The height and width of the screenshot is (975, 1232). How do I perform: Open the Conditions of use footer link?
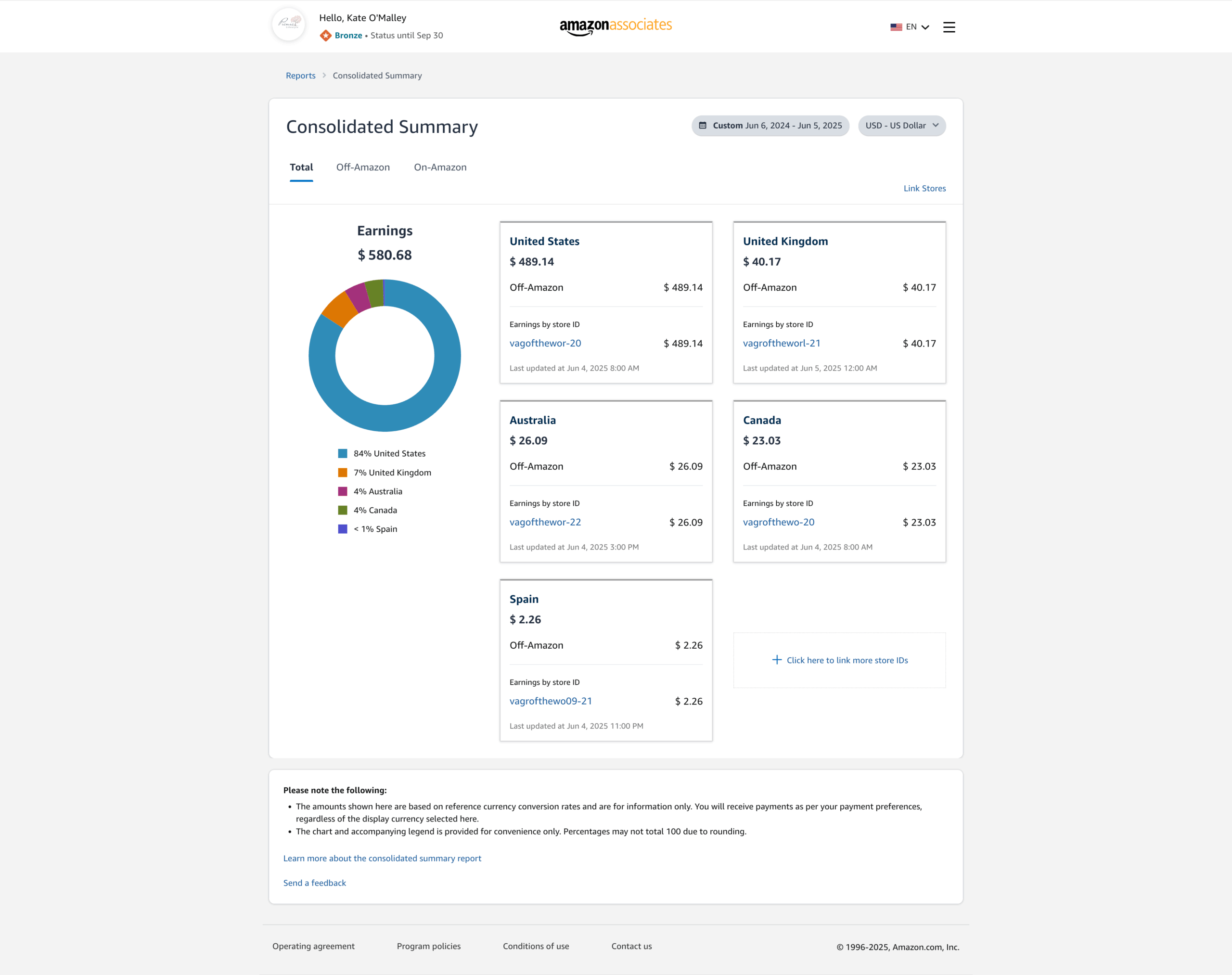click(536, 946)
